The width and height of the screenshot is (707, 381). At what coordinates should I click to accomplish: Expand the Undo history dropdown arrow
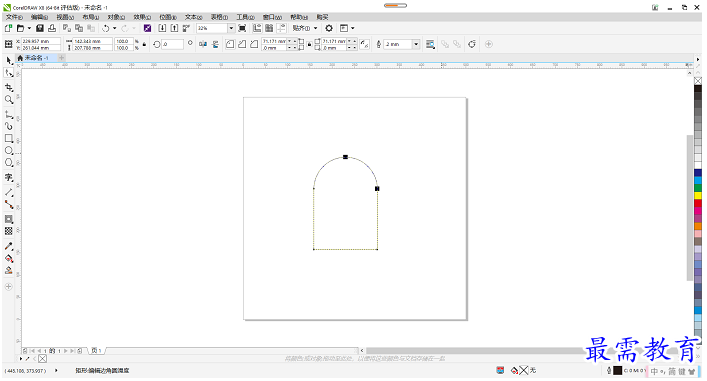(115, 28)
